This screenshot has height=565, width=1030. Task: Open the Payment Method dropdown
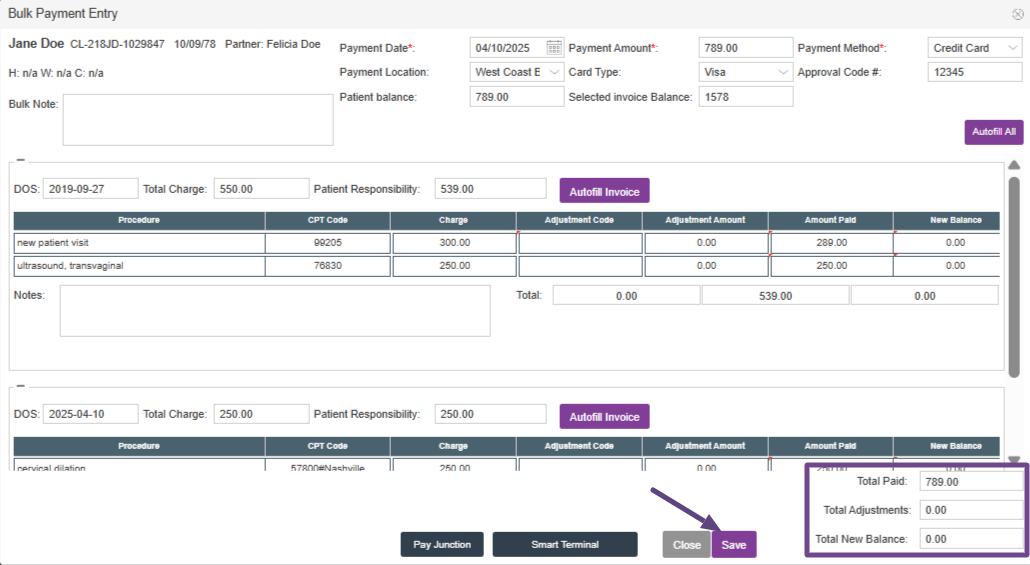click(x=974, y=48)
